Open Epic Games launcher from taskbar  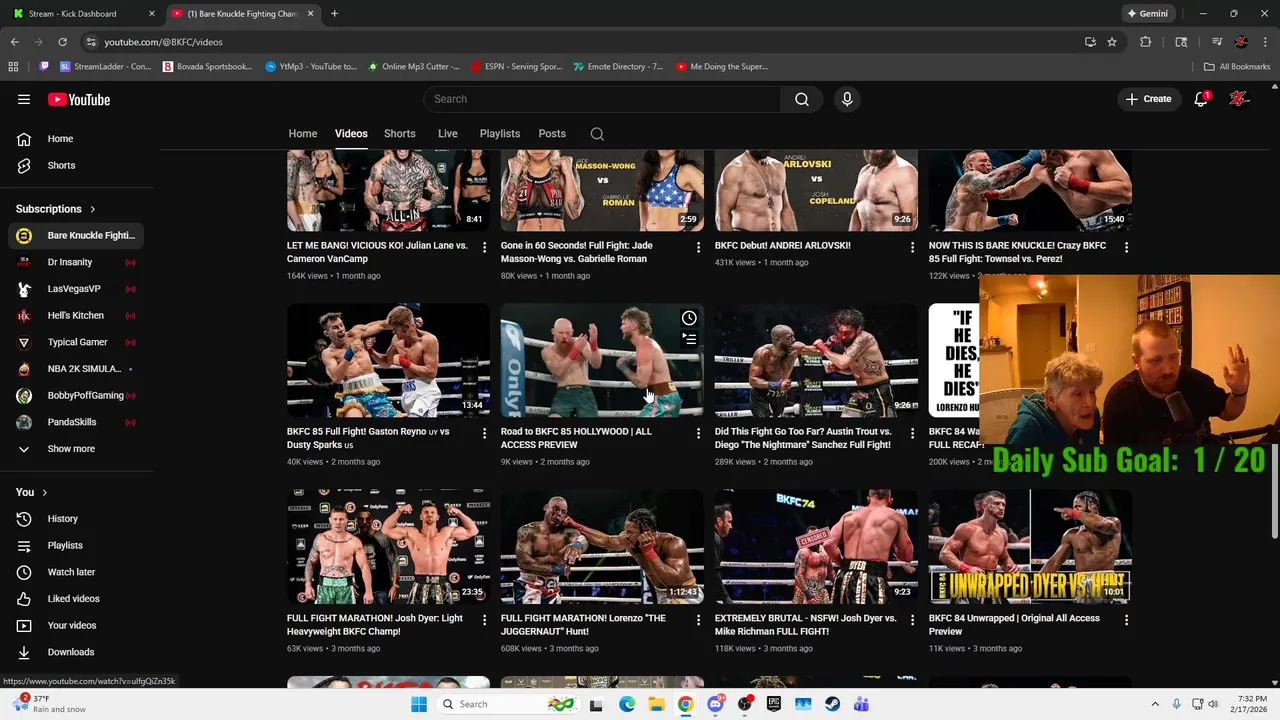(x=774, y=704)
